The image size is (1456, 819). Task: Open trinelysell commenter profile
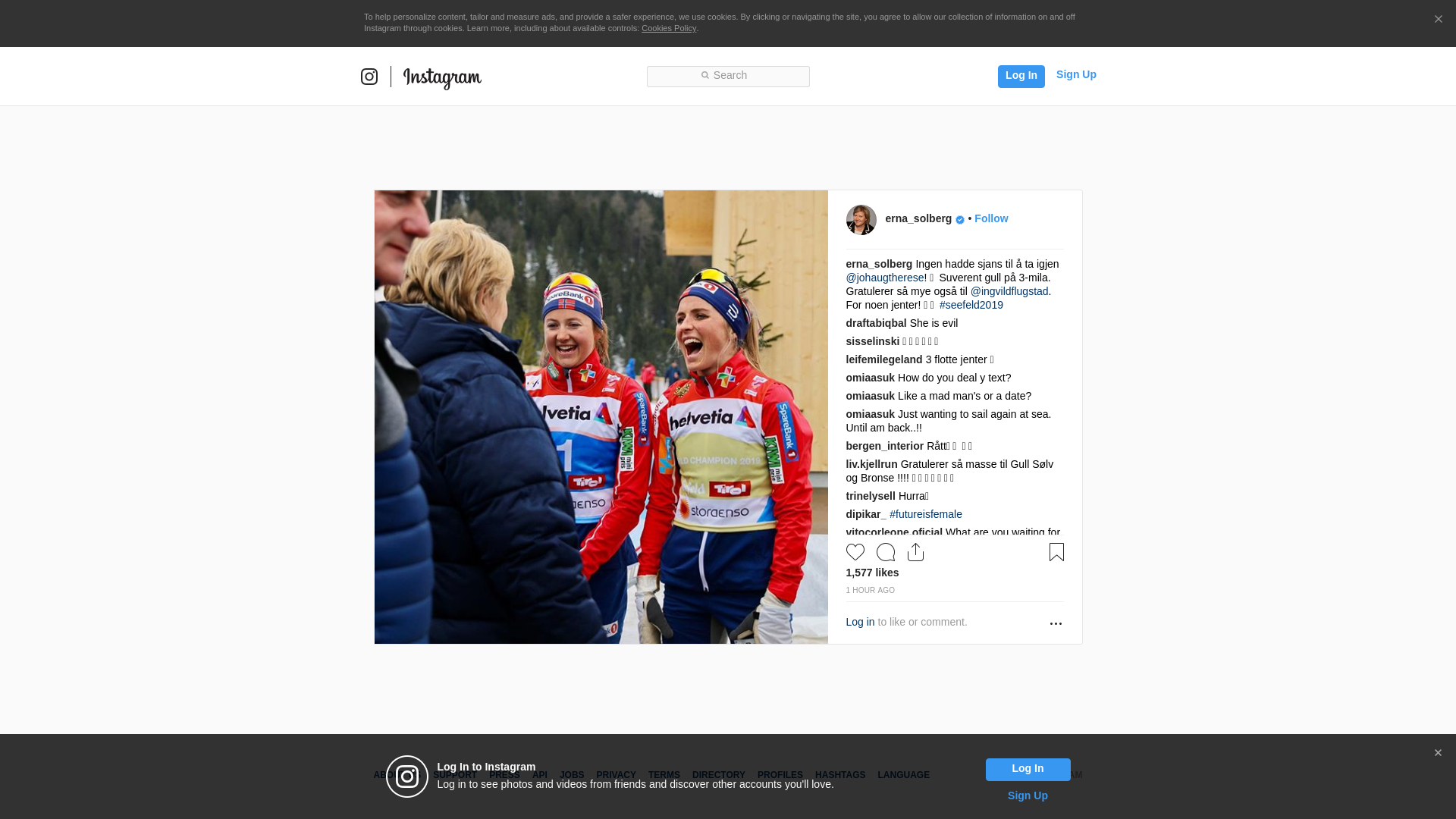(871, 496)
